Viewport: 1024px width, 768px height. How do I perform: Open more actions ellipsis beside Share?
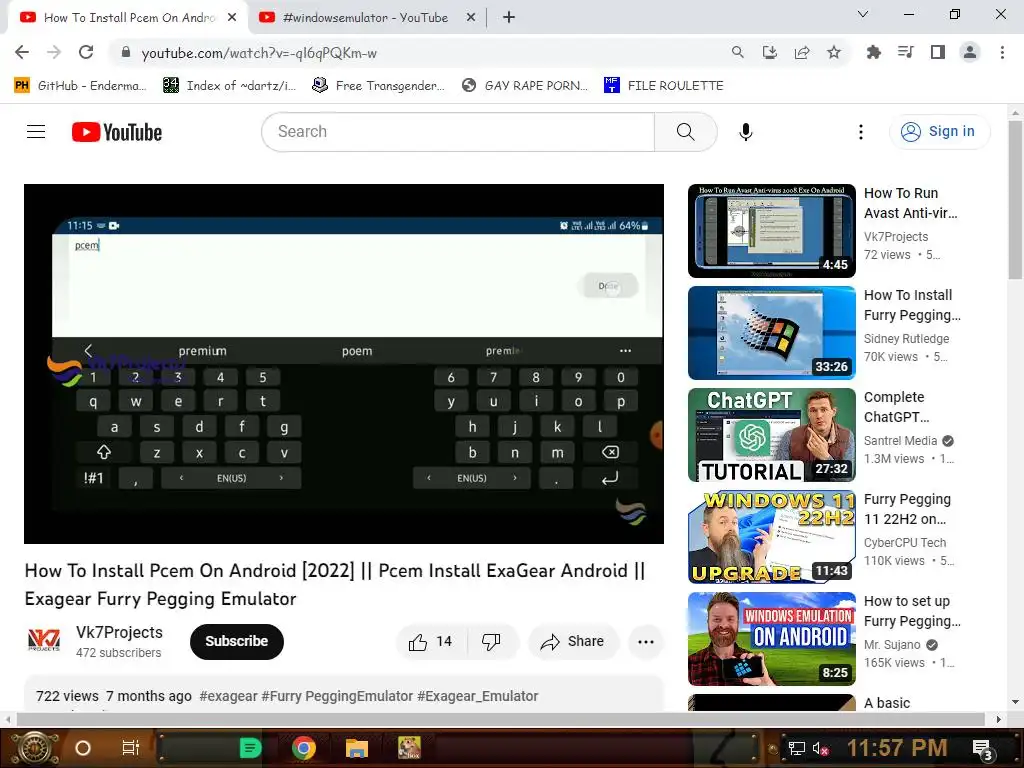645,642
